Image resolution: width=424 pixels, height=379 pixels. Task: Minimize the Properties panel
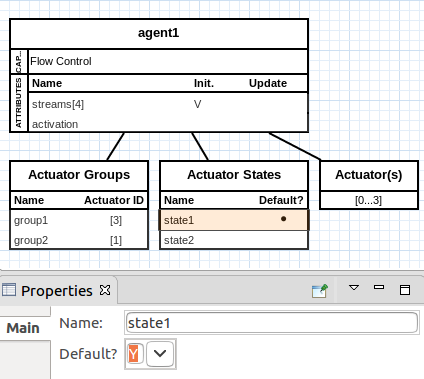point(379,287)
